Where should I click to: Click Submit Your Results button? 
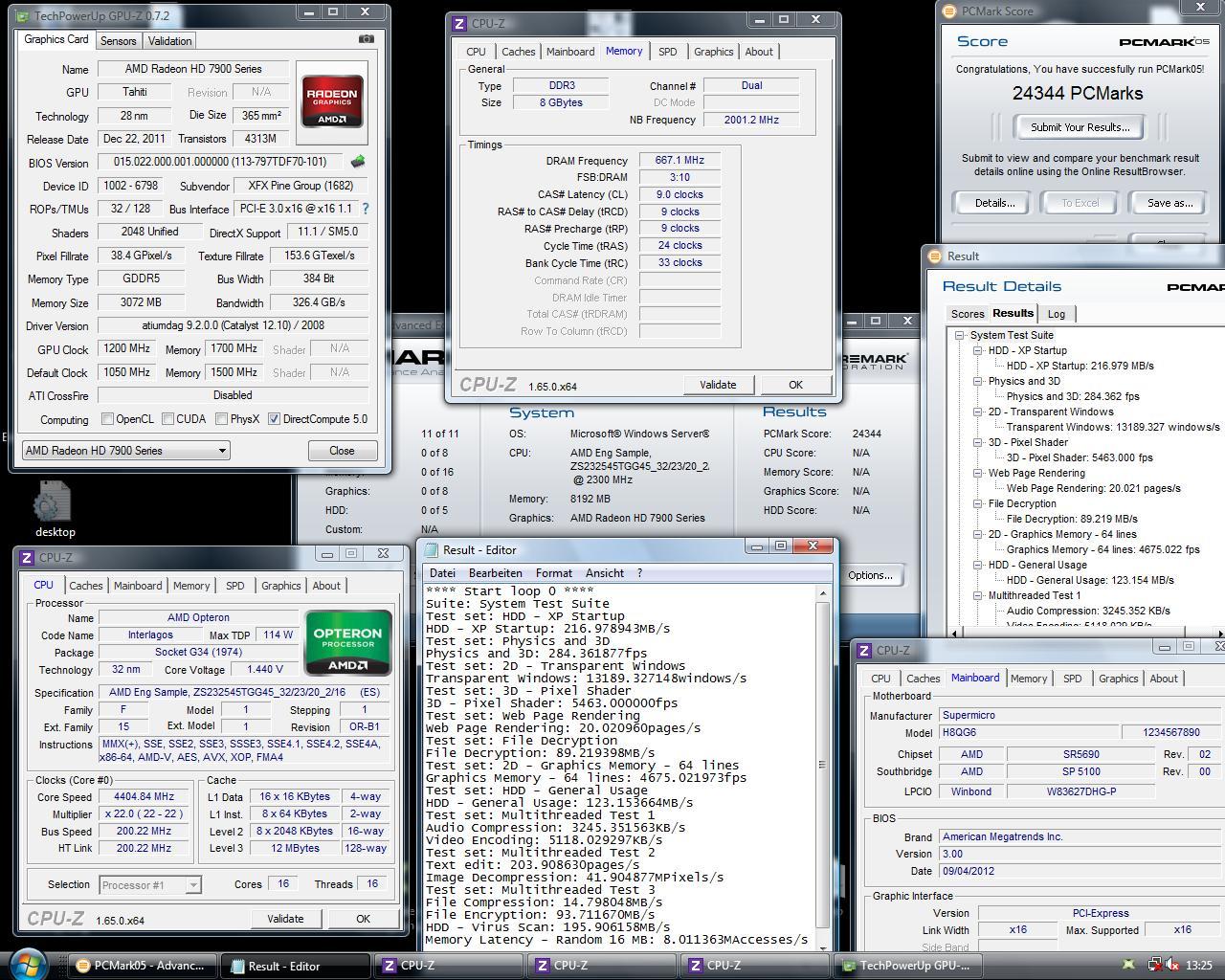point(1080,127)
